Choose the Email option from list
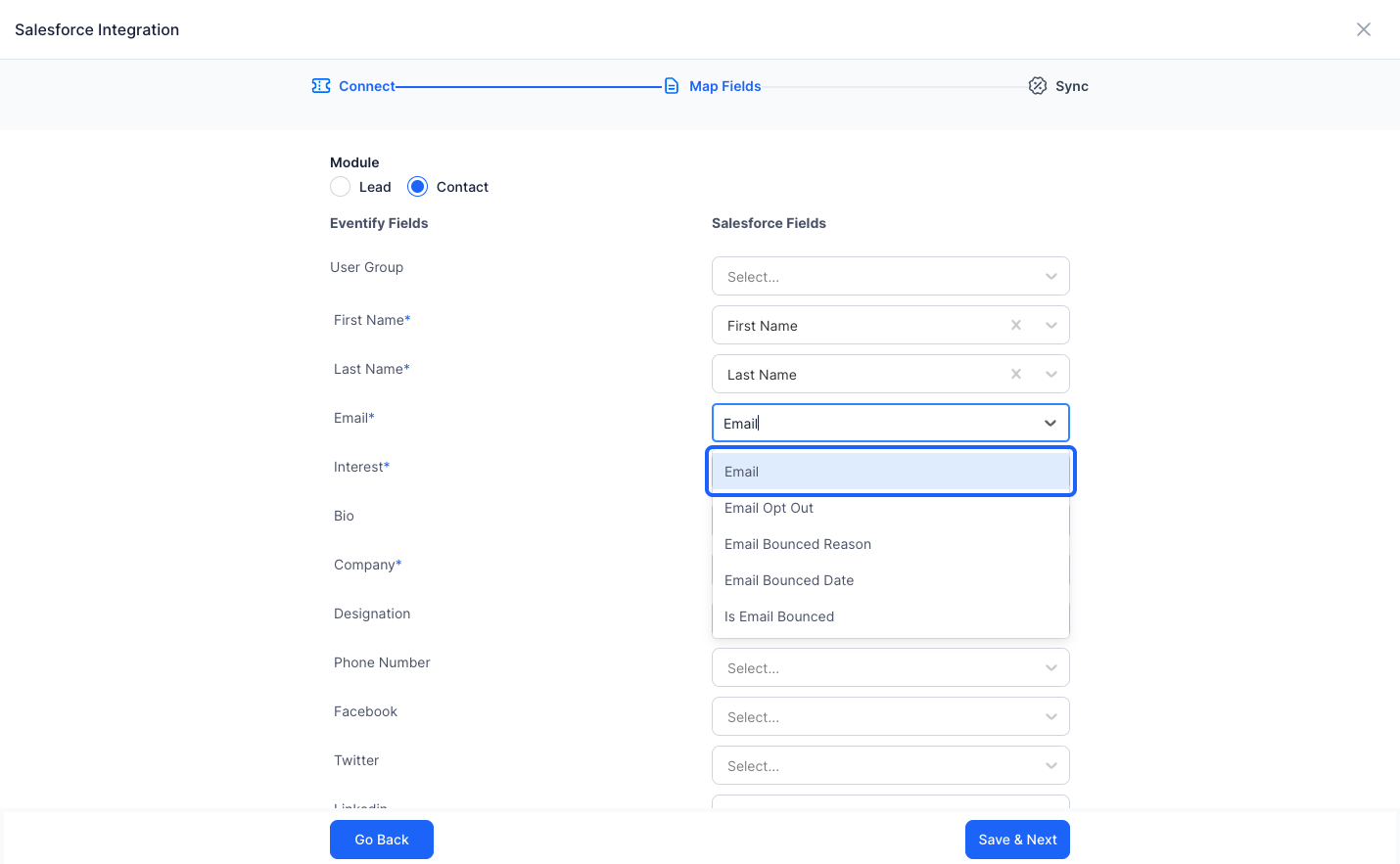 point(891,472)
